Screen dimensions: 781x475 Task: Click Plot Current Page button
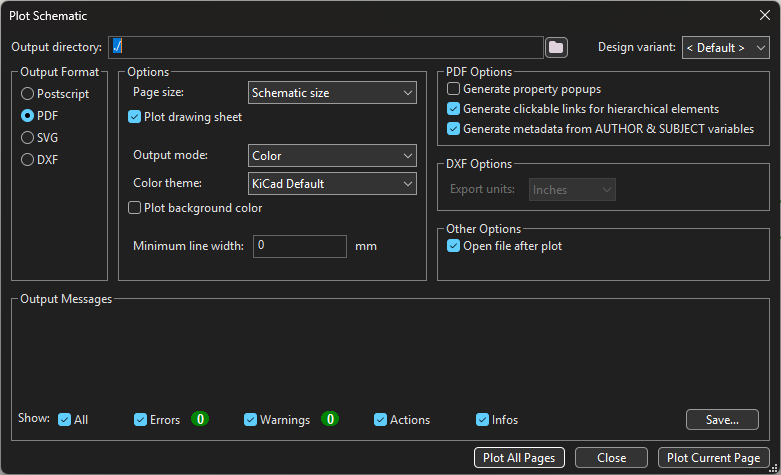click(x=714, y=458)
